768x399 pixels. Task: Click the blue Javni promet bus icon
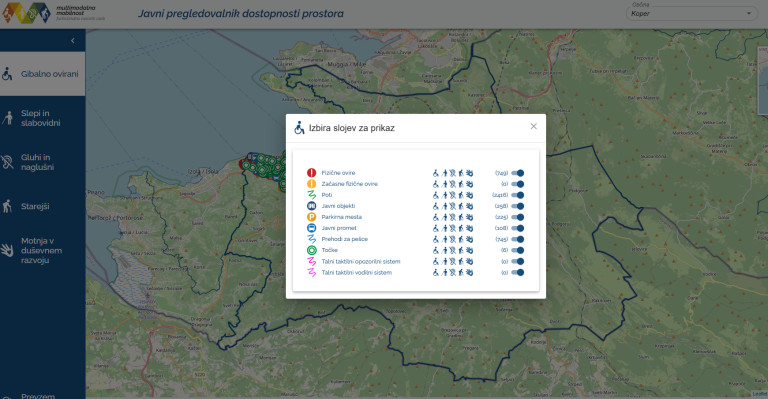[312, 228]
